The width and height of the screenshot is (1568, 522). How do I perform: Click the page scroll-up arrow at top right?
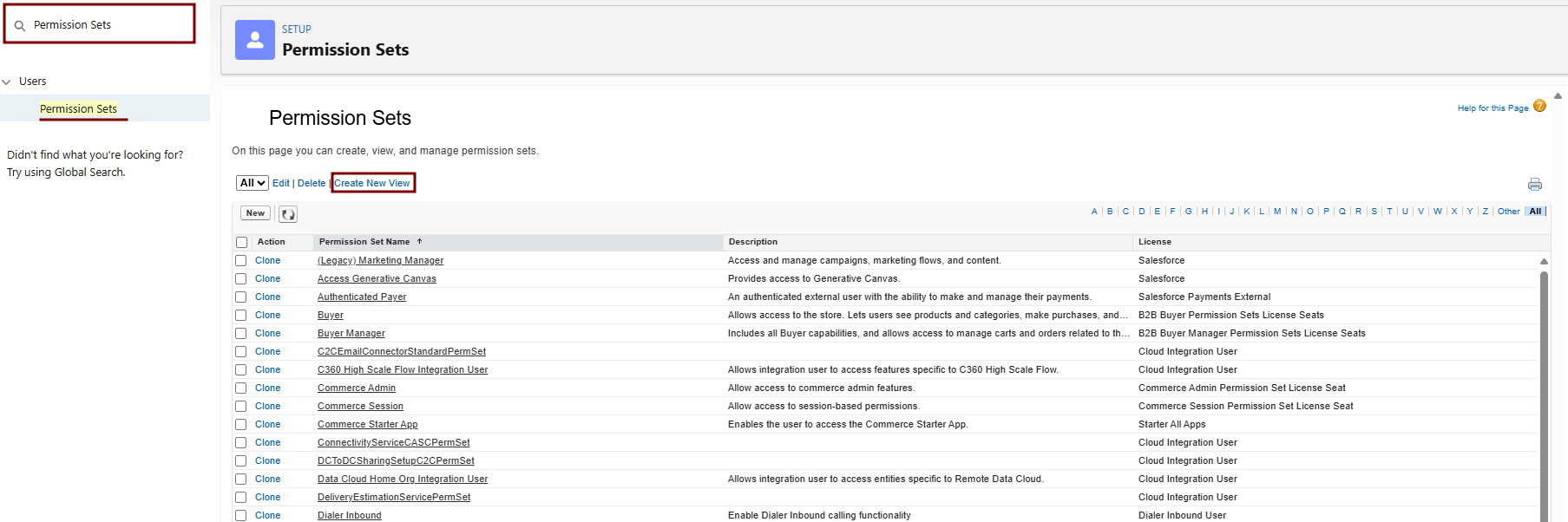tap(1558, 96)
